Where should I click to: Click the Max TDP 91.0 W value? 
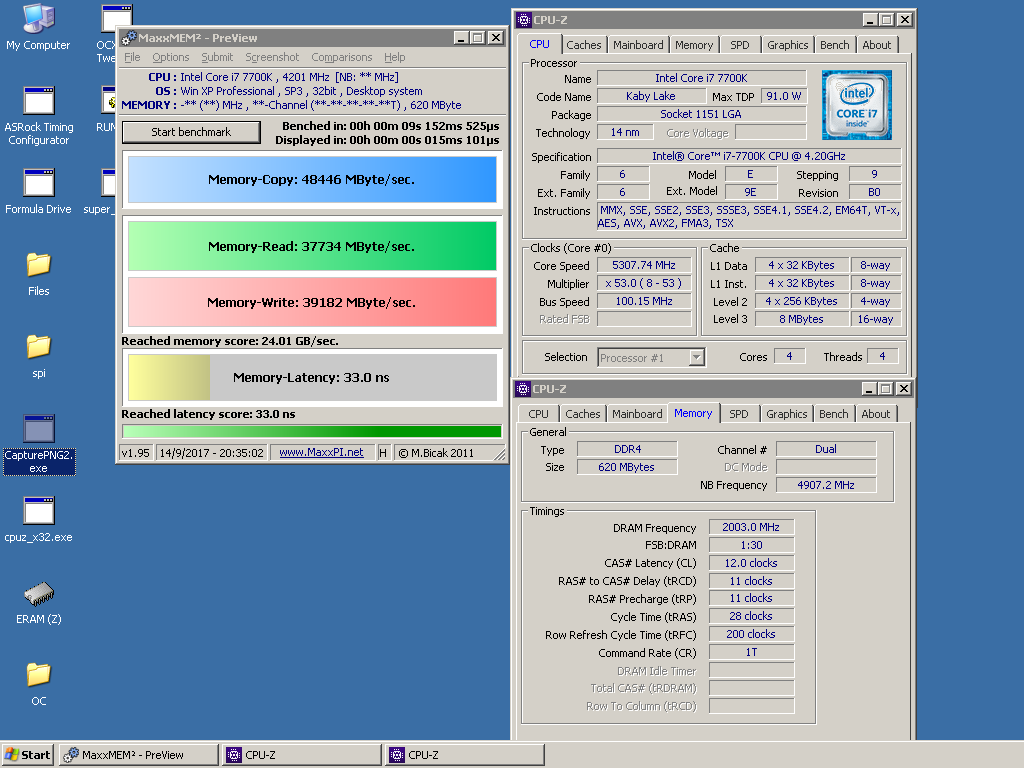click(784, 96)
